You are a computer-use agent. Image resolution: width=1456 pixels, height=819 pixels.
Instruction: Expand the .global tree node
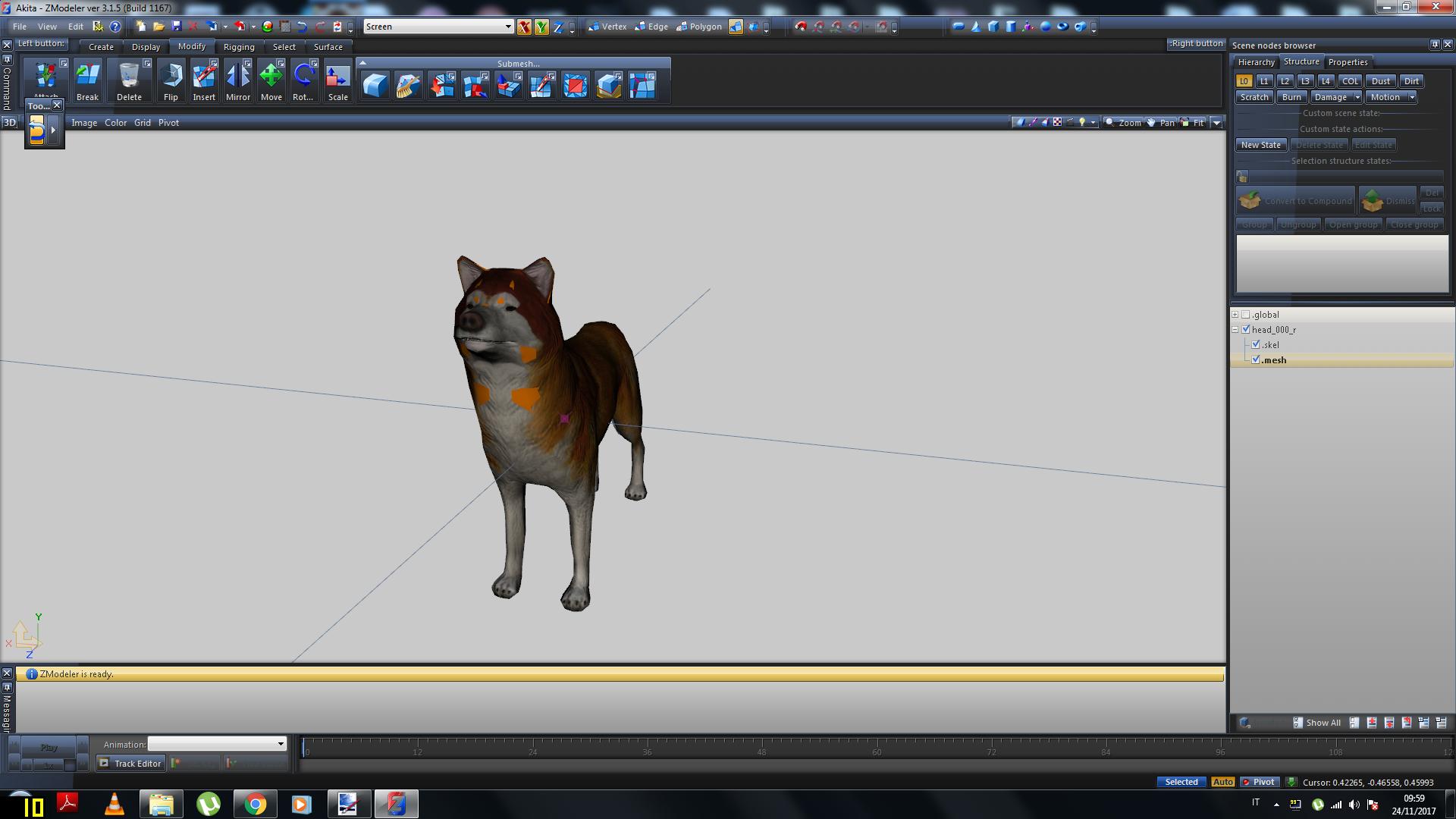(x=1235, y=315)
